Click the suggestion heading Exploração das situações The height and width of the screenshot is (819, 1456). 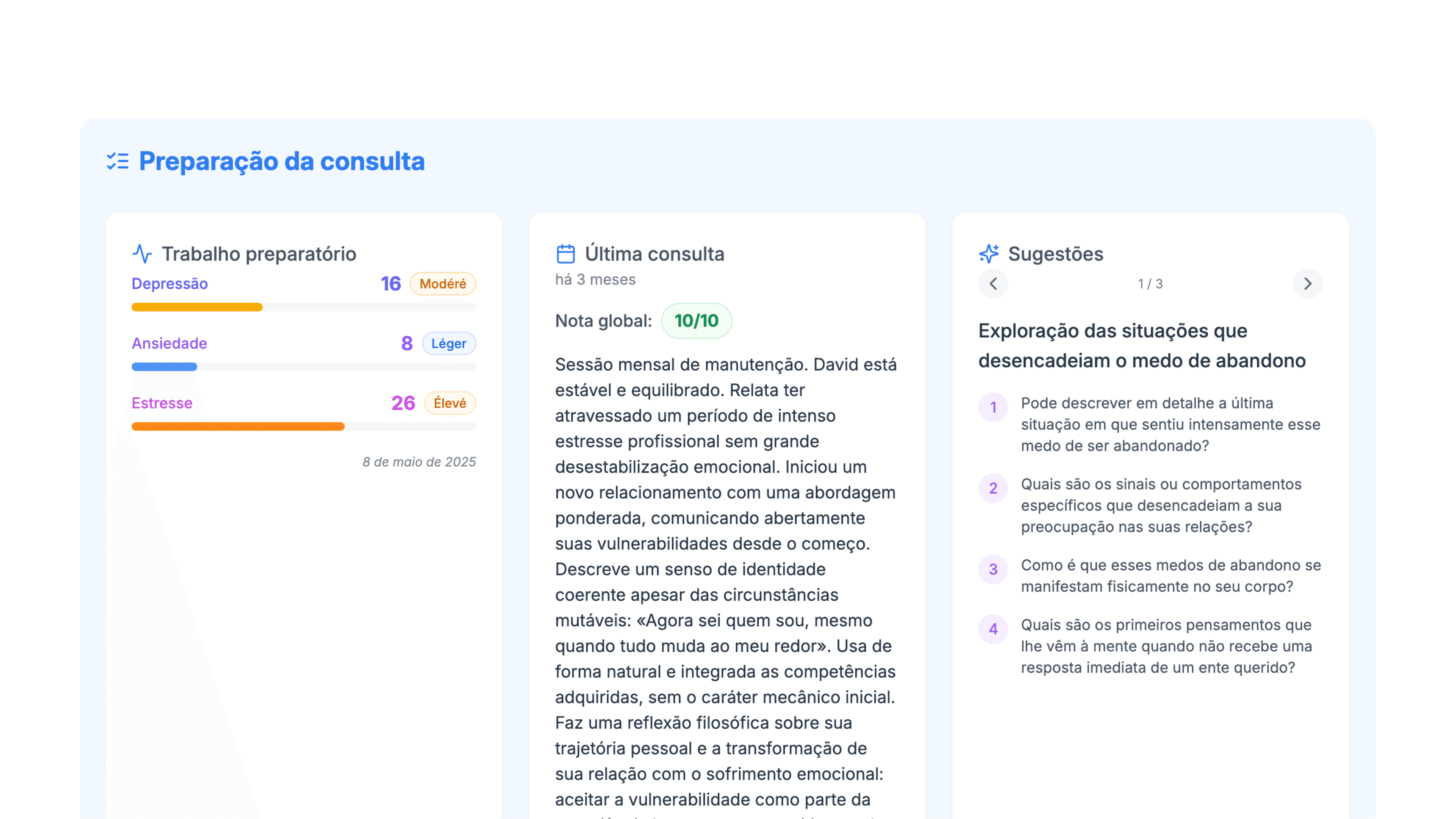coord(1142,345)
